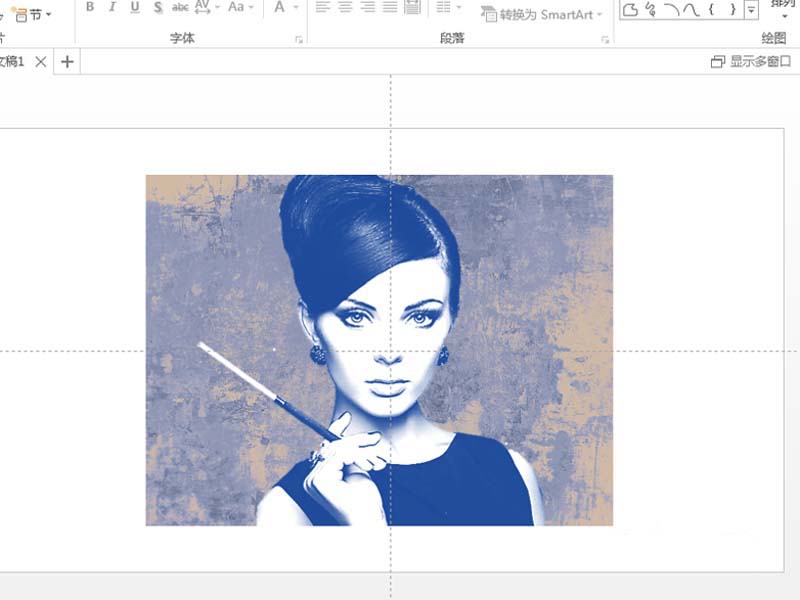
Task: Close the 文稿1 document tab
Action: (x=41, y=62)
